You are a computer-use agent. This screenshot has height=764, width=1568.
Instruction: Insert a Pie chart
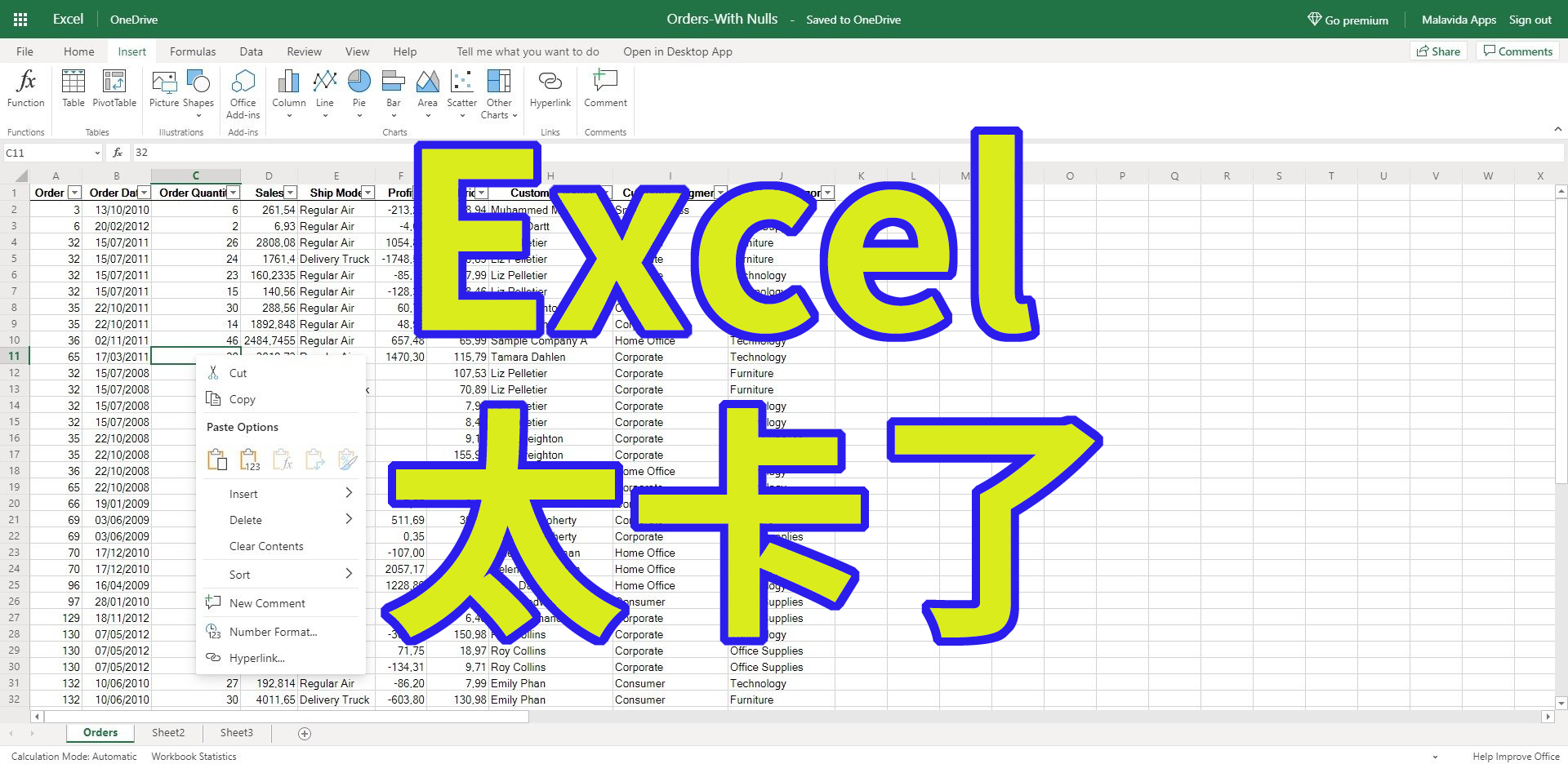(x=359, y=93)
